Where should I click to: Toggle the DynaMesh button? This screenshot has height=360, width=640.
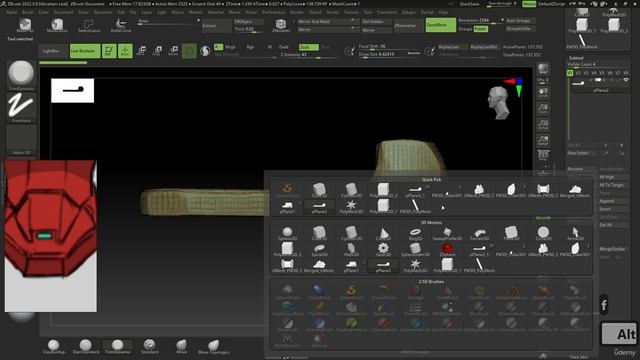(440, 25)
